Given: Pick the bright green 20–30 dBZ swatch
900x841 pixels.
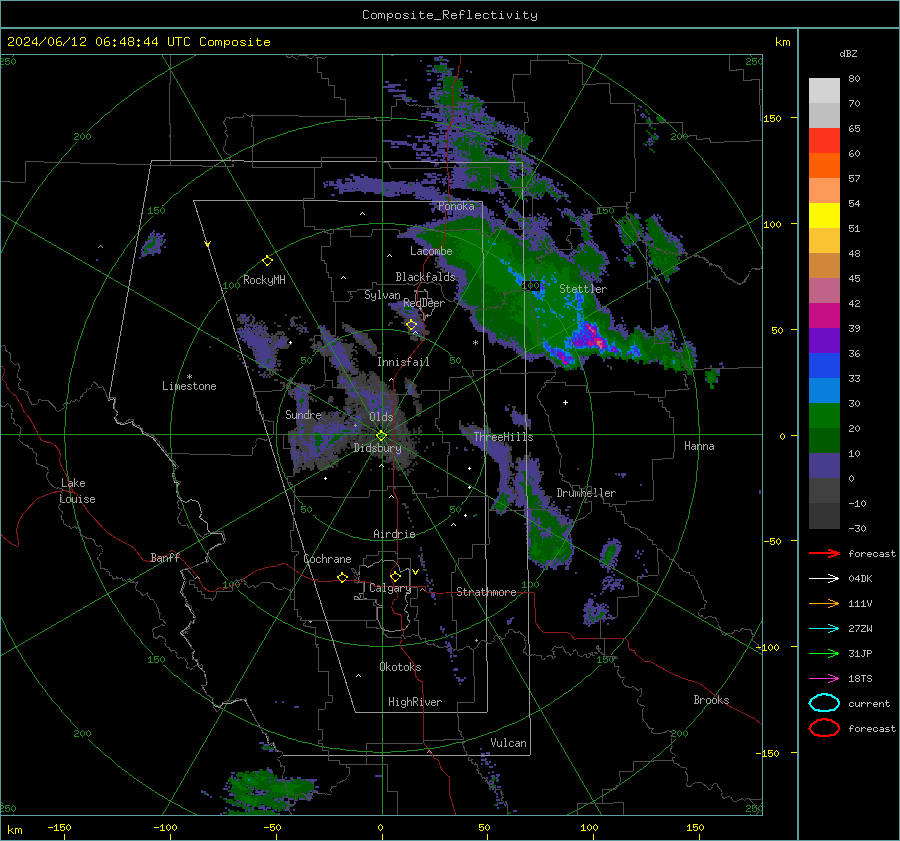Looking at the screenshot, I should click(x=824, y=416).
